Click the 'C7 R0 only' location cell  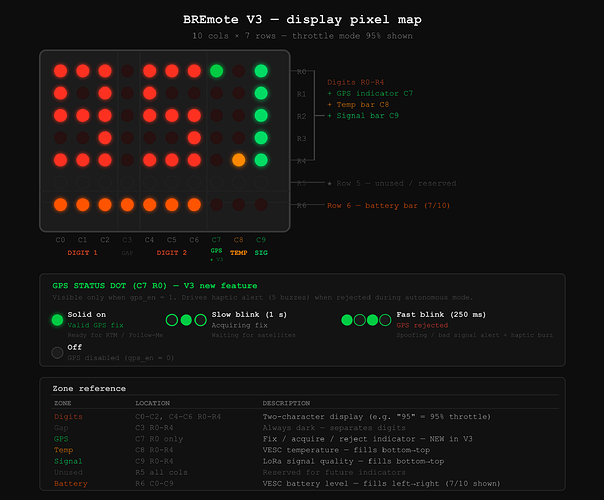point(159,439)
